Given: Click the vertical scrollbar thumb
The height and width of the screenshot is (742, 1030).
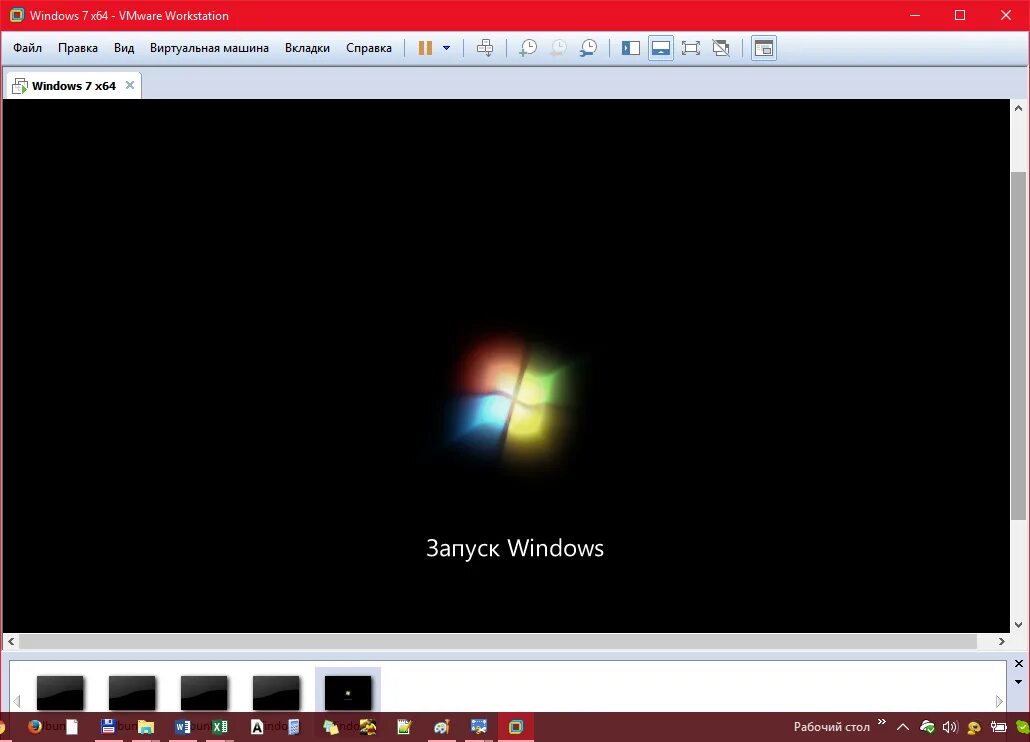Looking at the screenshot, I should 1018,346.
